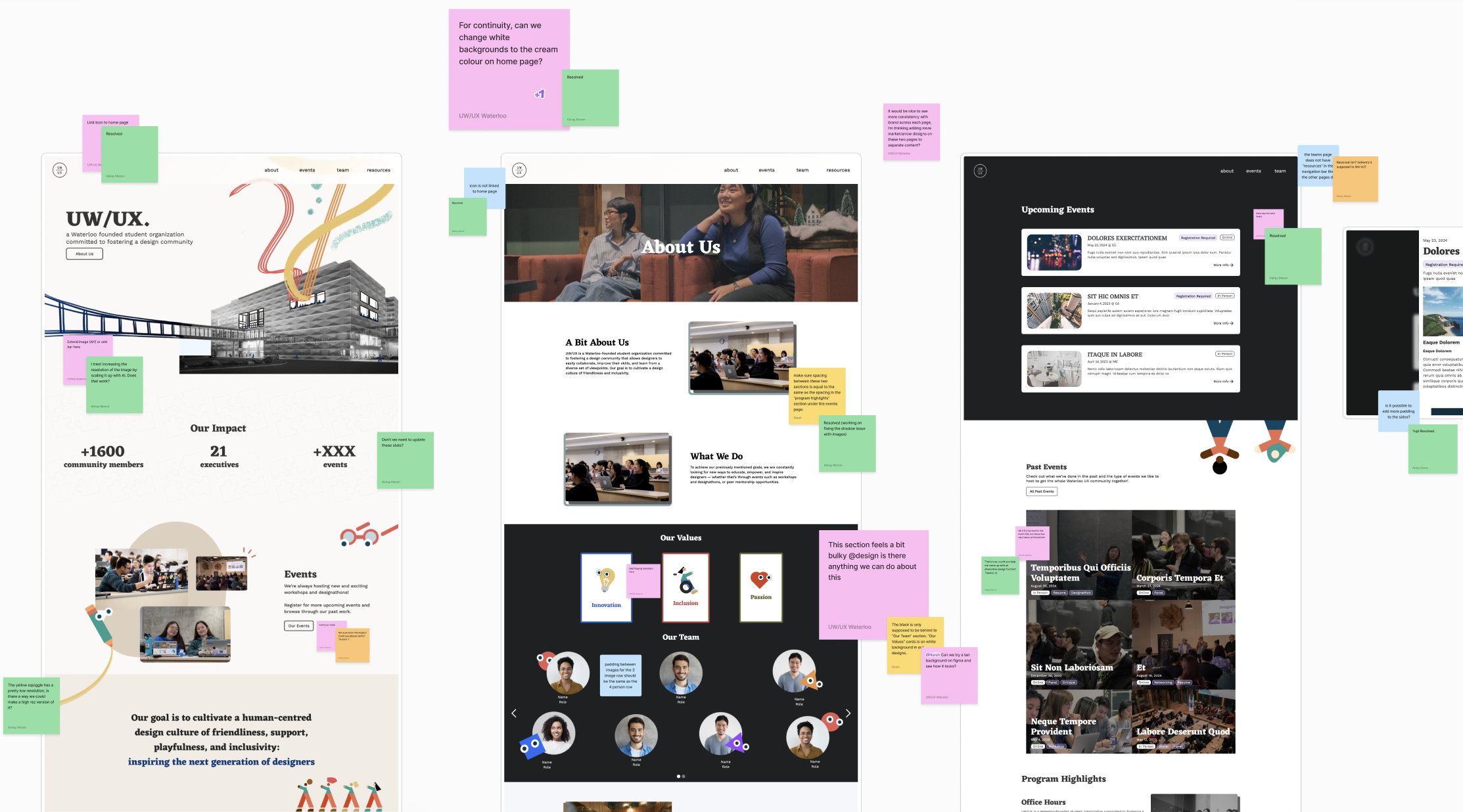Click the right arrow of the Our Team carousel

847,713
